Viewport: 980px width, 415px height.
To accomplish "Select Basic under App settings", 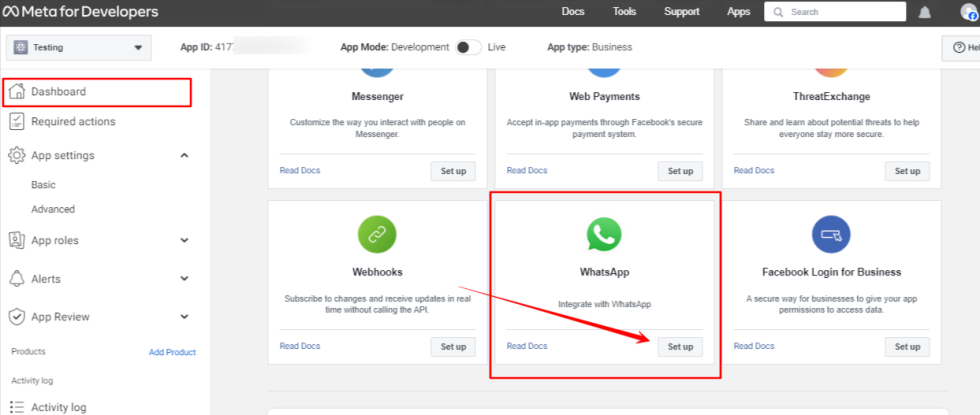I will pos(44,185).
